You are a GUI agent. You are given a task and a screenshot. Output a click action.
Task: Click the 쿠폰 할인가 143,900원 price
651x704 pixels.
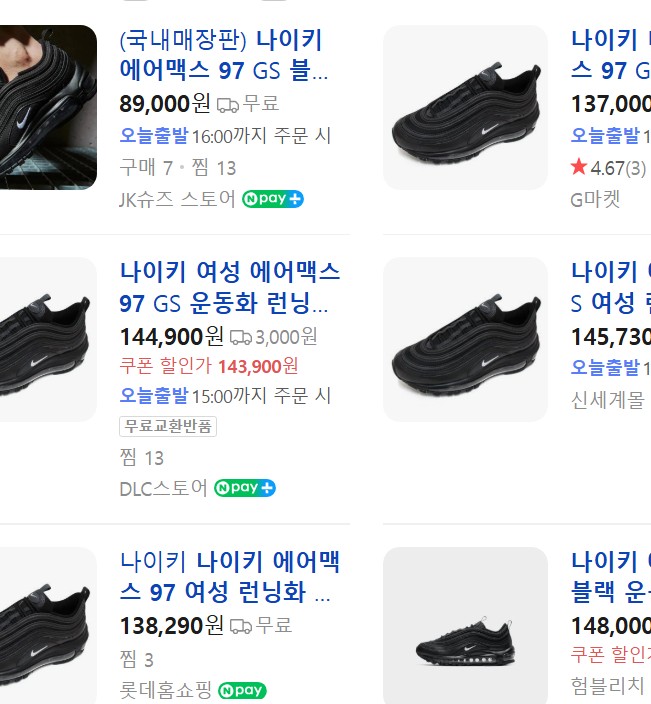tap(208, 366)
